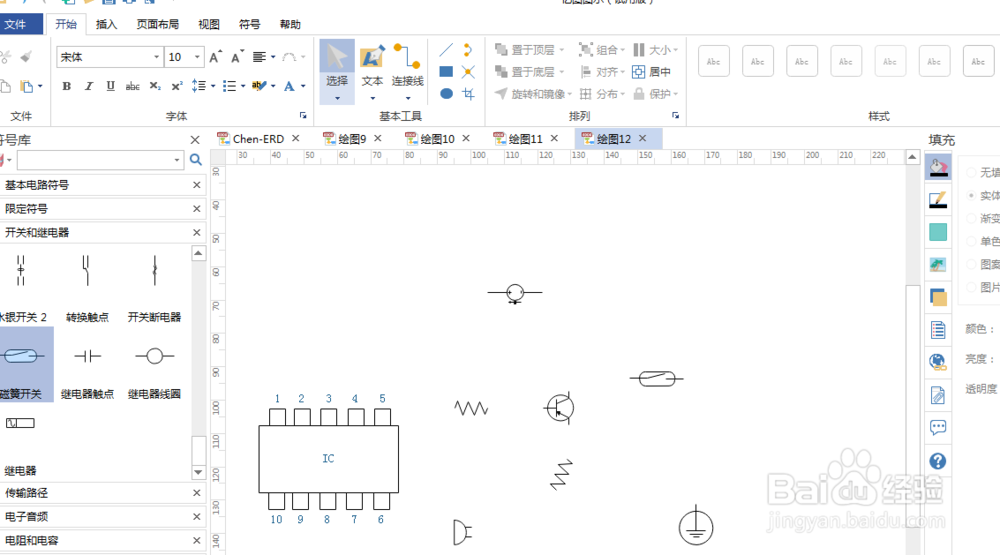The width and height of the screenshot is (1000, 555).
Task: Expand the 大小 size dropdown
Action: 675,50
